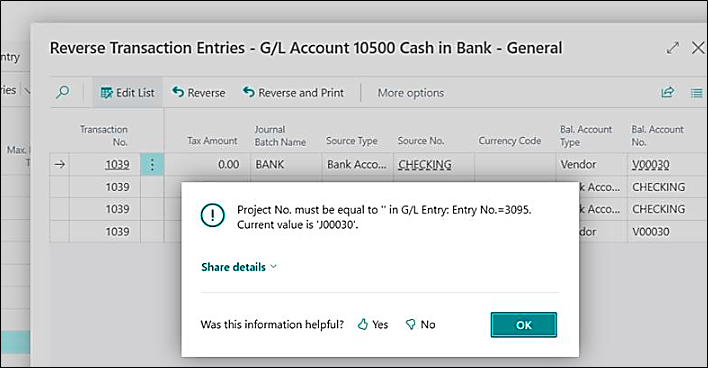Screen dimensions: 708x368
Task: Select the Bank Acco... source type cell
Action: point(358,164)
